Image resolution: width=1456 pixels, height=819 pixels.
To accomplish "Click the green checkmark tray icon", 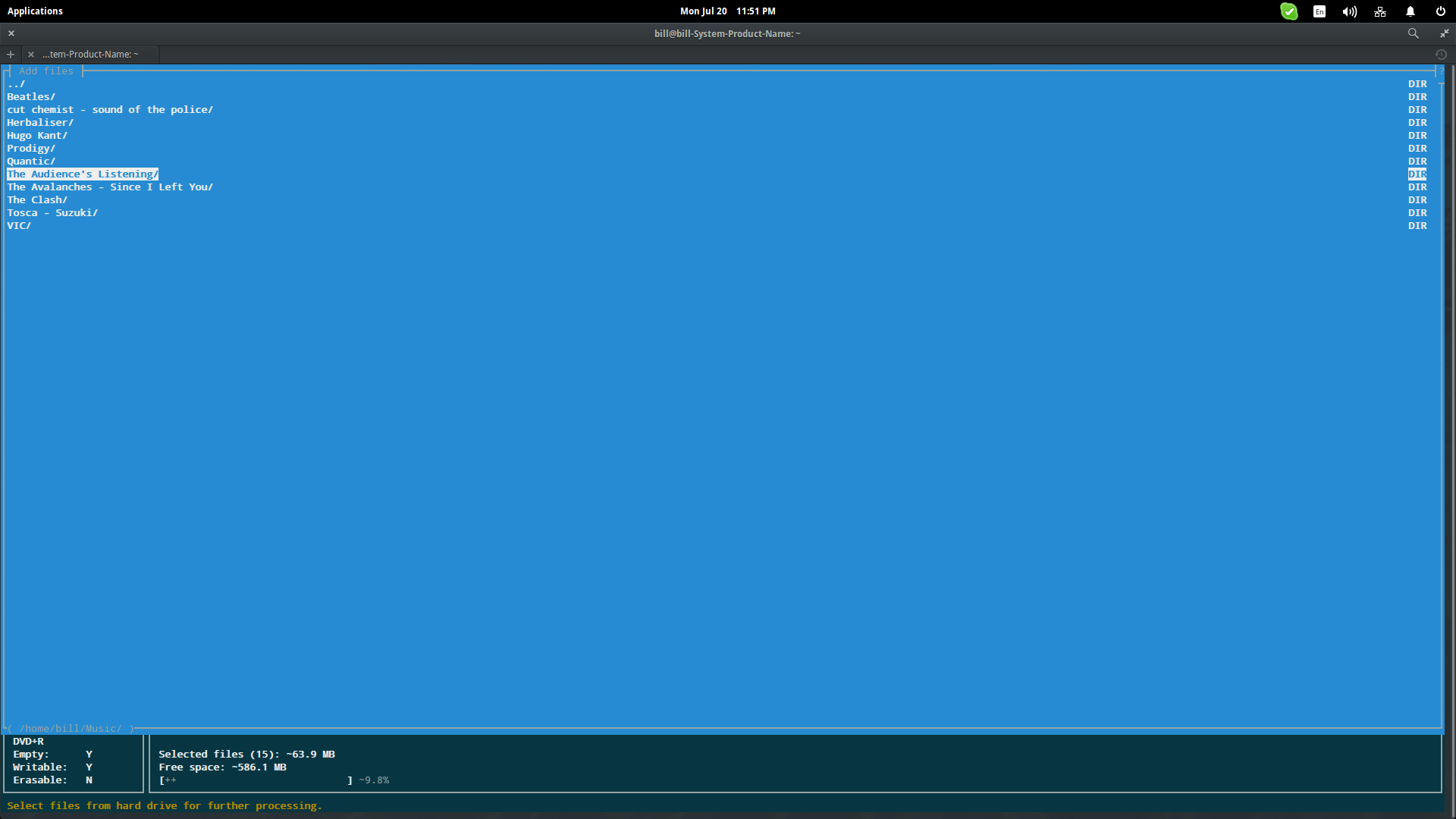I will (1289, 11).
